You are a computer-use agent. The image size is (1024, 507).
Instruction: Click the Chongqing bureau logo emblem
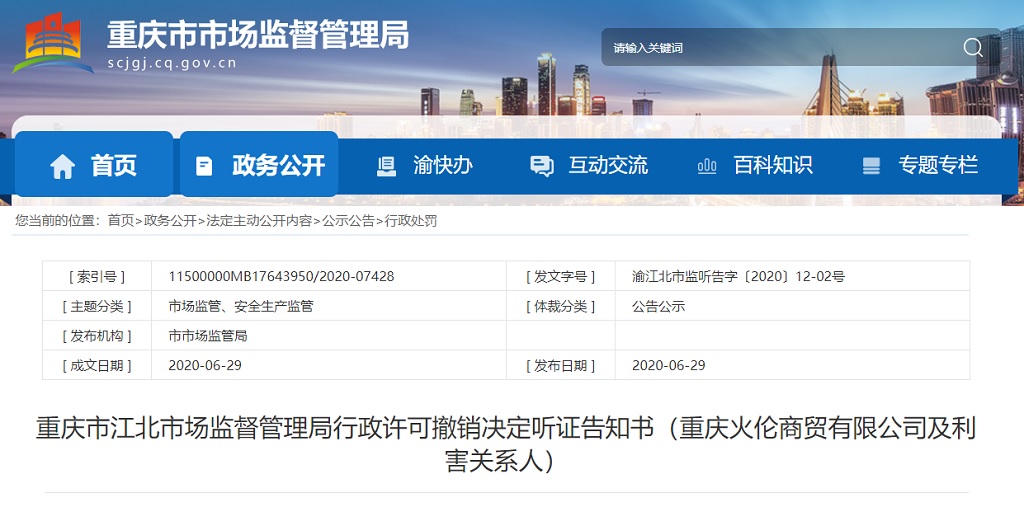click(x=53, y=42)
